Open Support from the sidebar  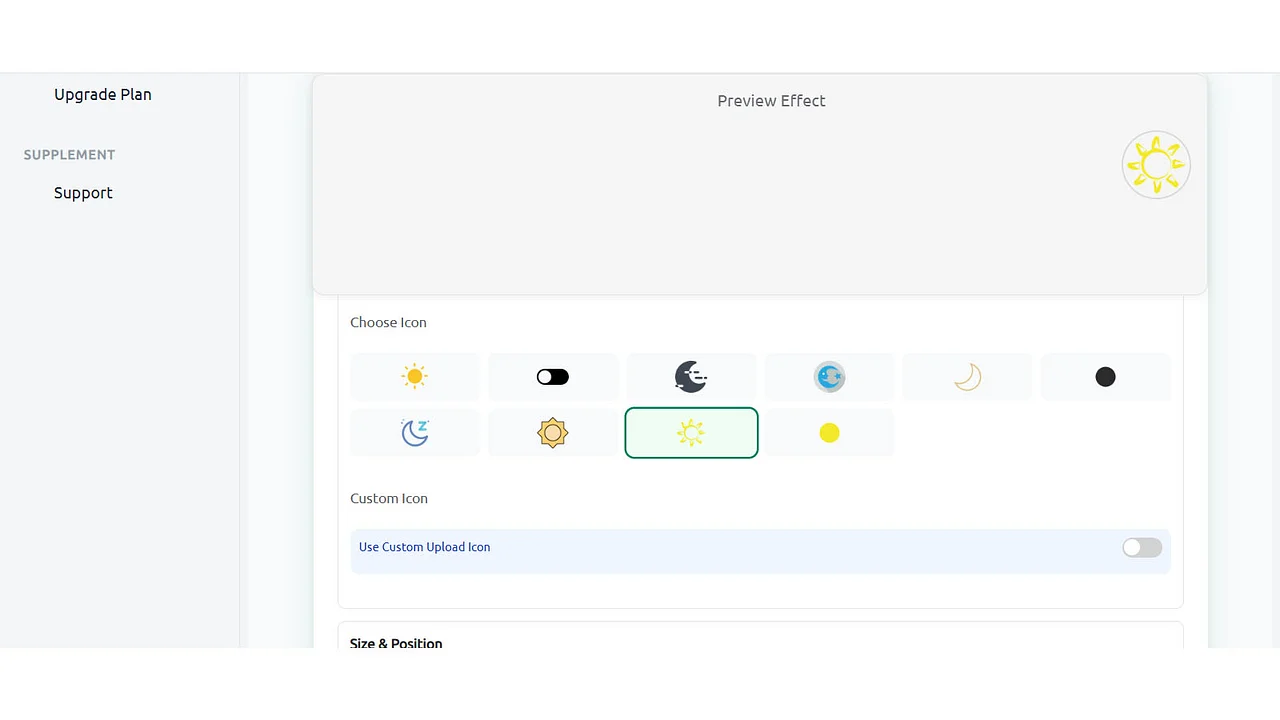click(x=83, y=193)
